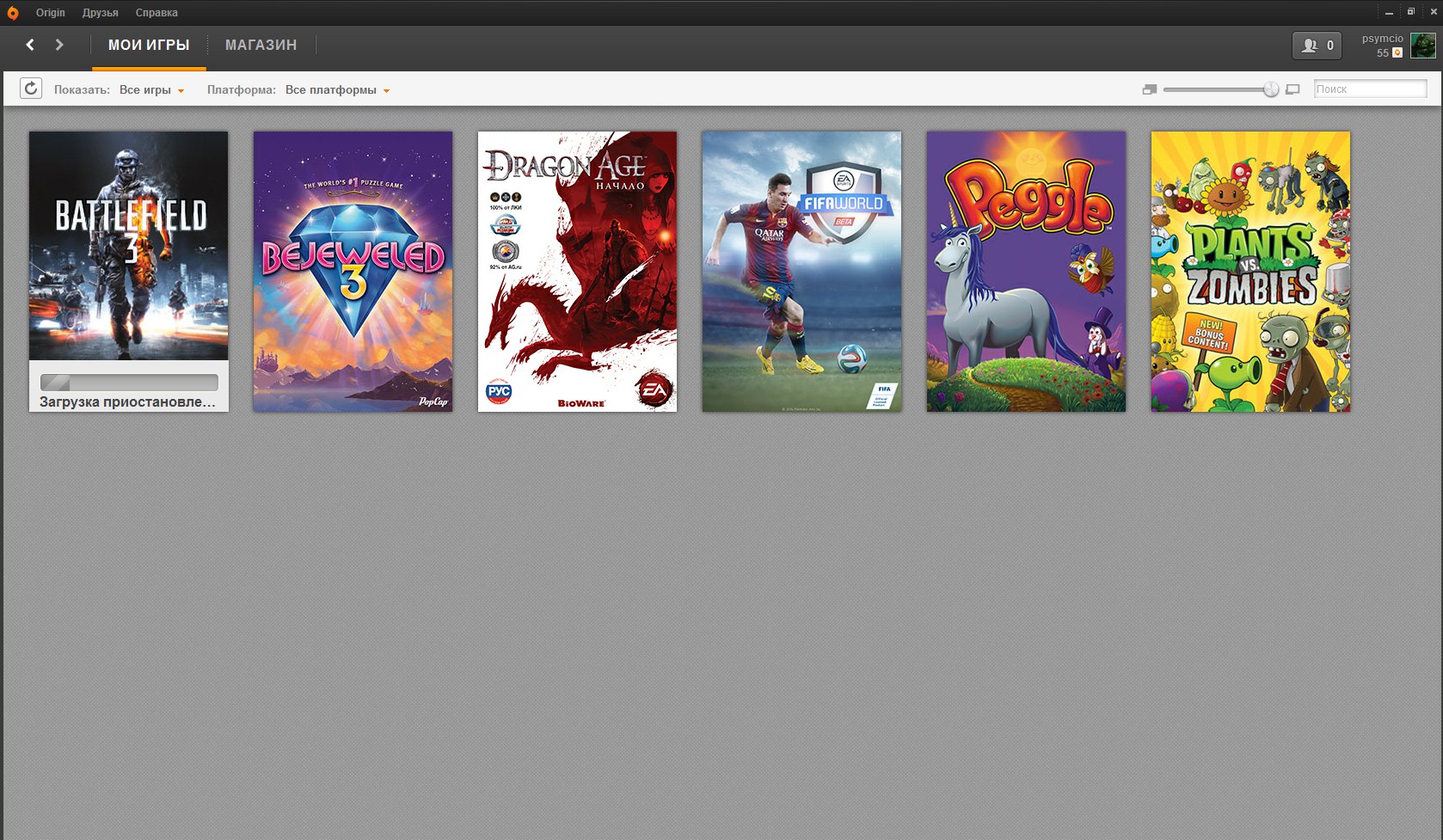Select the Battlefield 3 game cover
Viewport: 1443px width, 840px height.
click(129, 246)
